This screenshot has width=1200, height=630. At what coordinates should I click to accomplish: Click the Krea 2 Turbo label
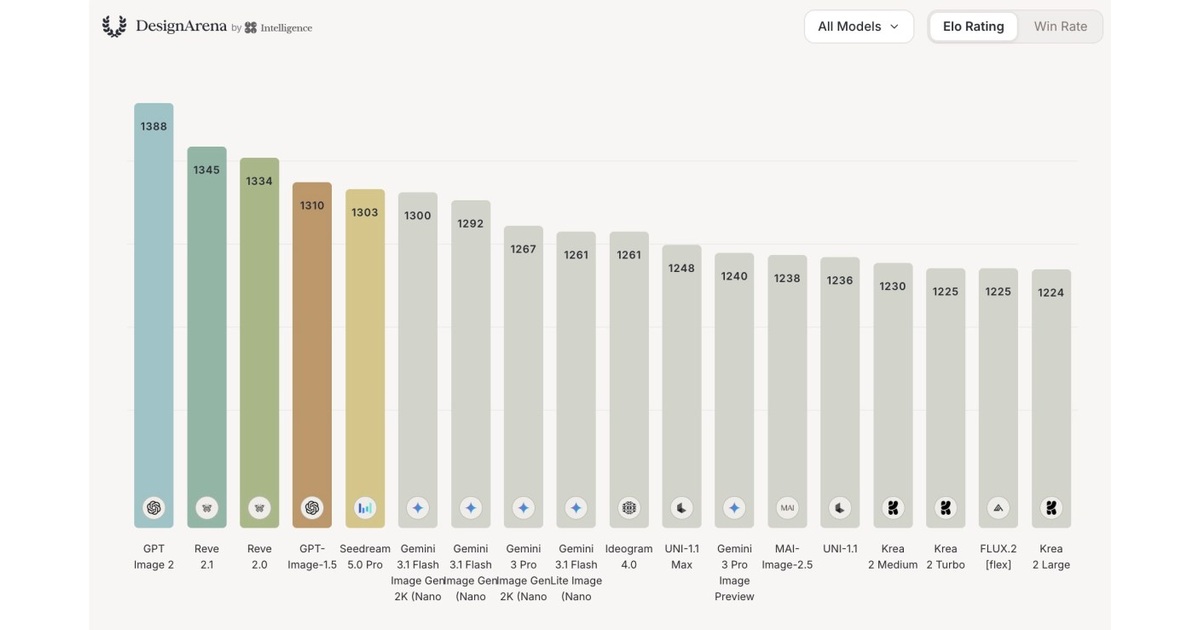tap(945, 556)
